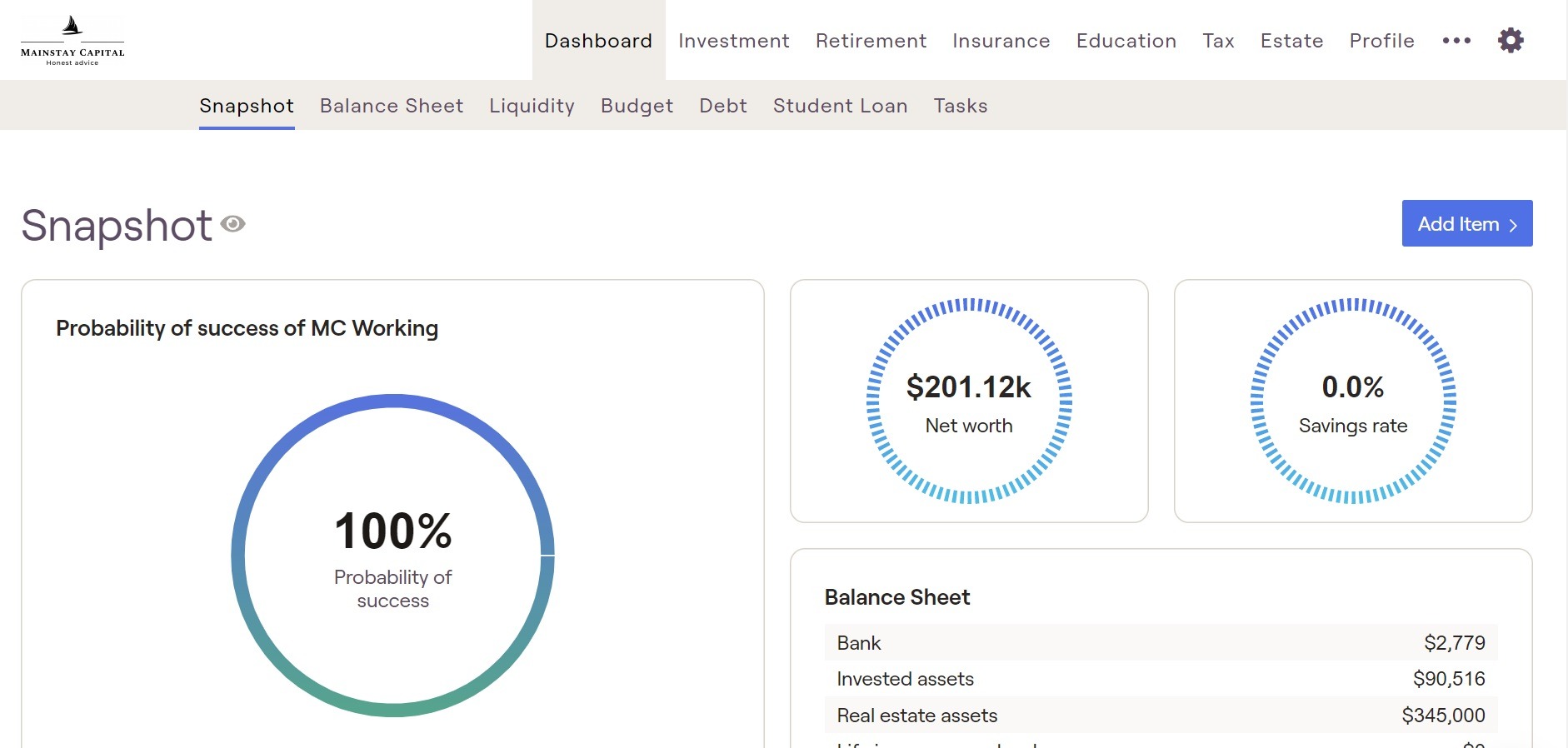Screen dimensions: 1568x748
Task: Click the Add Item button
Action: [1467, 223]
